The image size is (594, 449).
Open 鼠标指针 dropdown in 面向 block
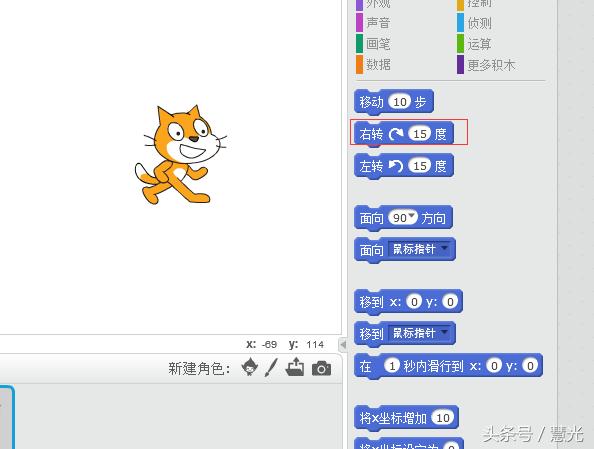tap(420, 249)
